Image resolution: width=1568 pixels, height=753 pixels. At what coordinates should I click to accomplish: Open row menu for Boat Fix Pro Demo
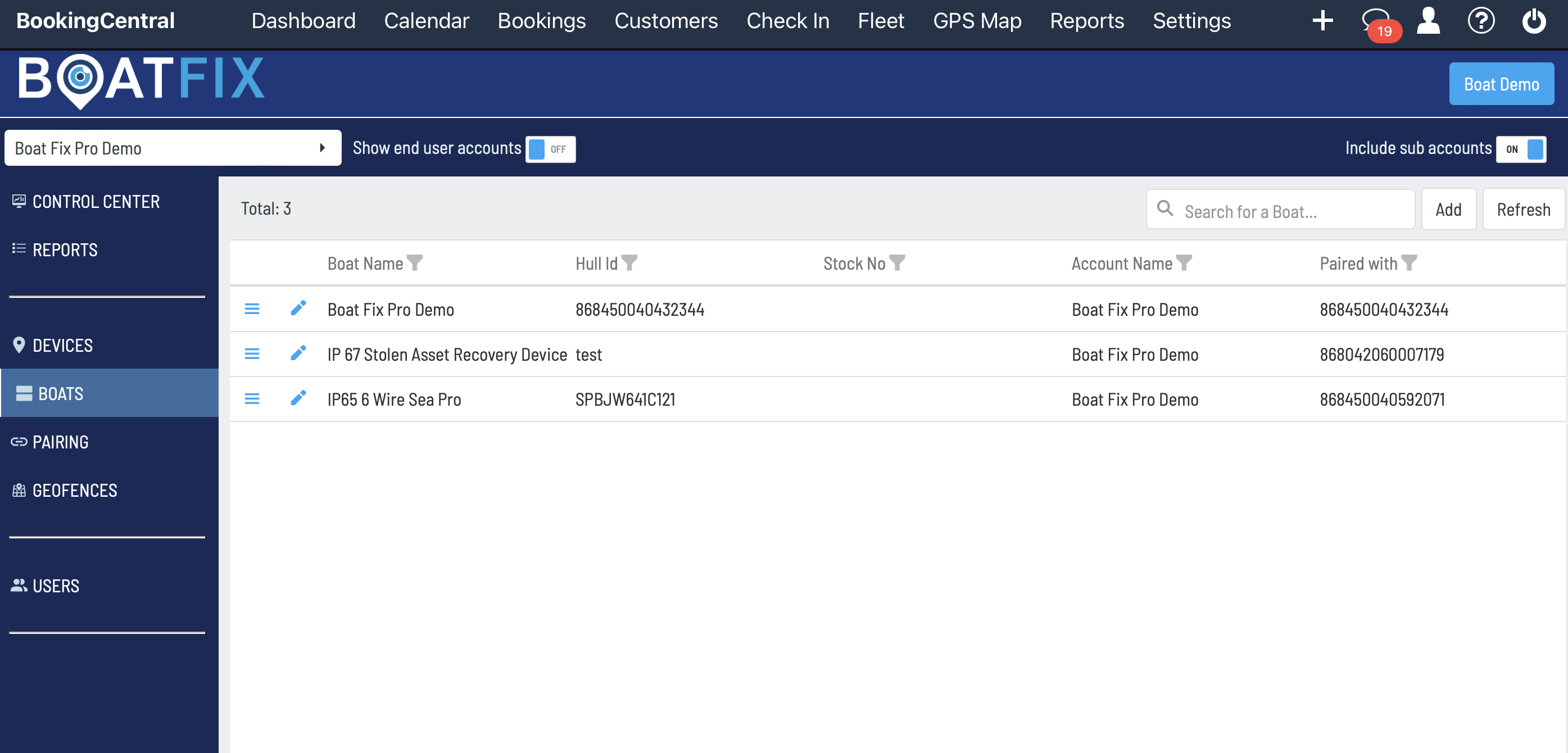(252, 309)
